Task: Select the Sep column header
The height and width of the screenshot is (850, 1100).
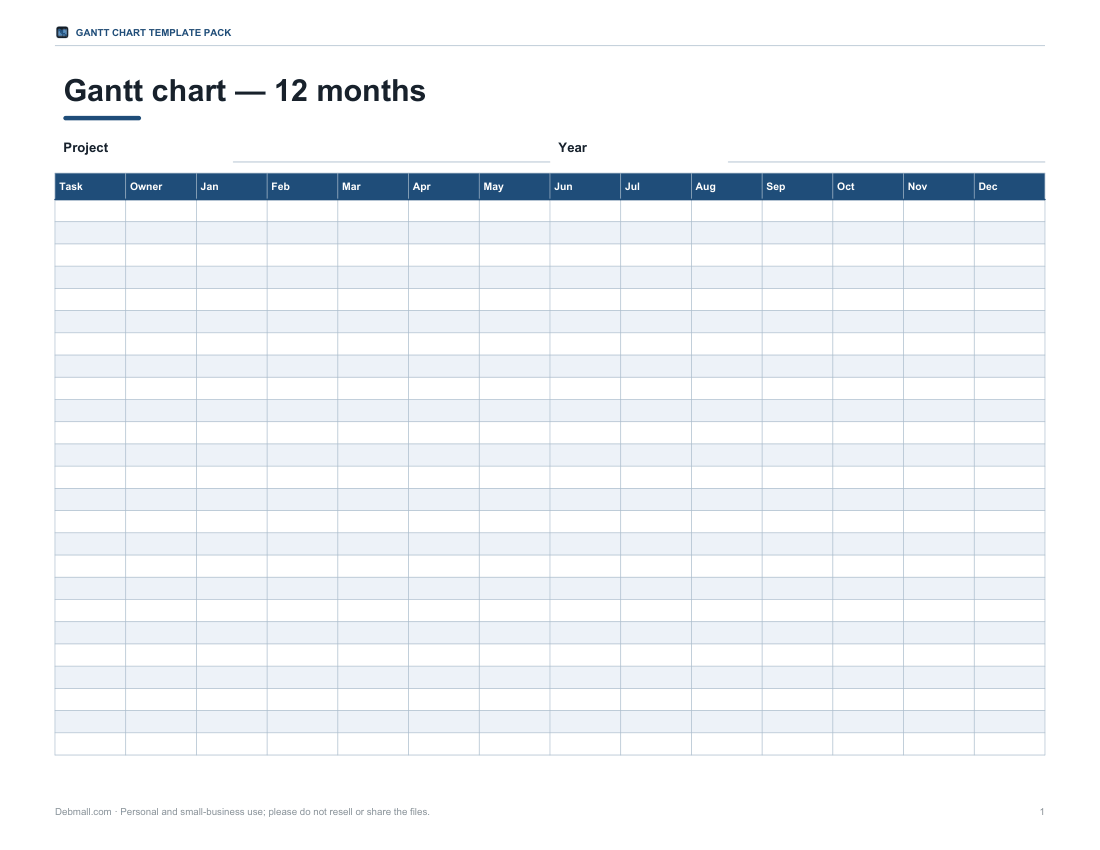Action: click(798, 187)
